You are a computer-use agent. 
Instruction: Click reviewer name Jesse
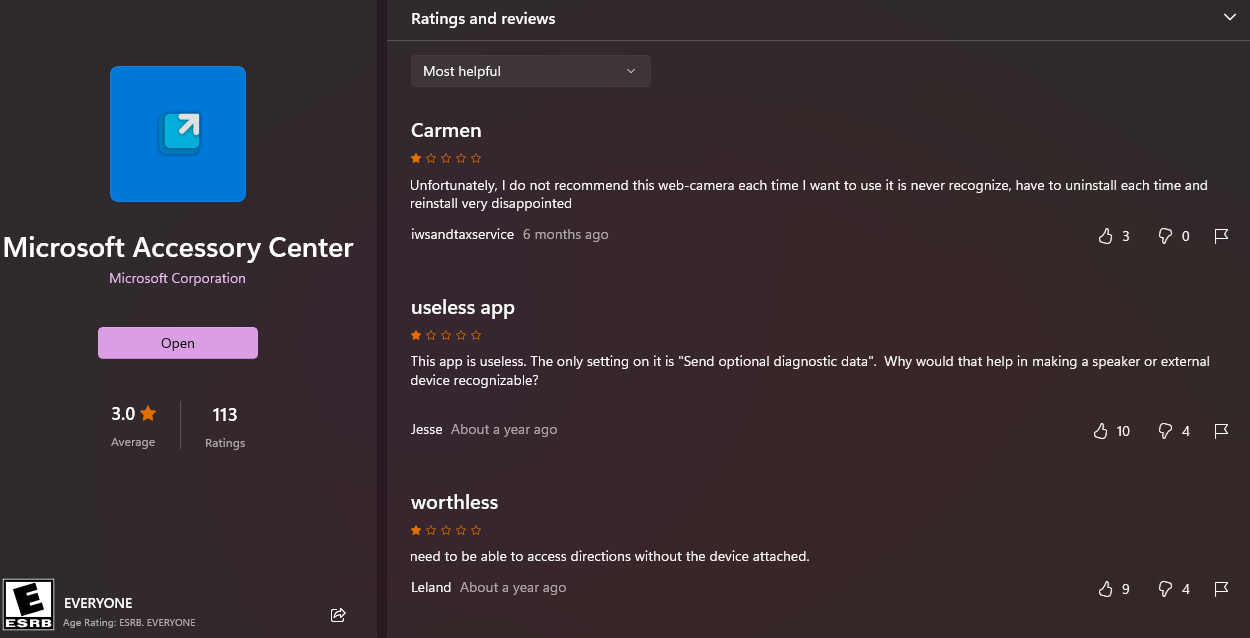tap(427, 429)
